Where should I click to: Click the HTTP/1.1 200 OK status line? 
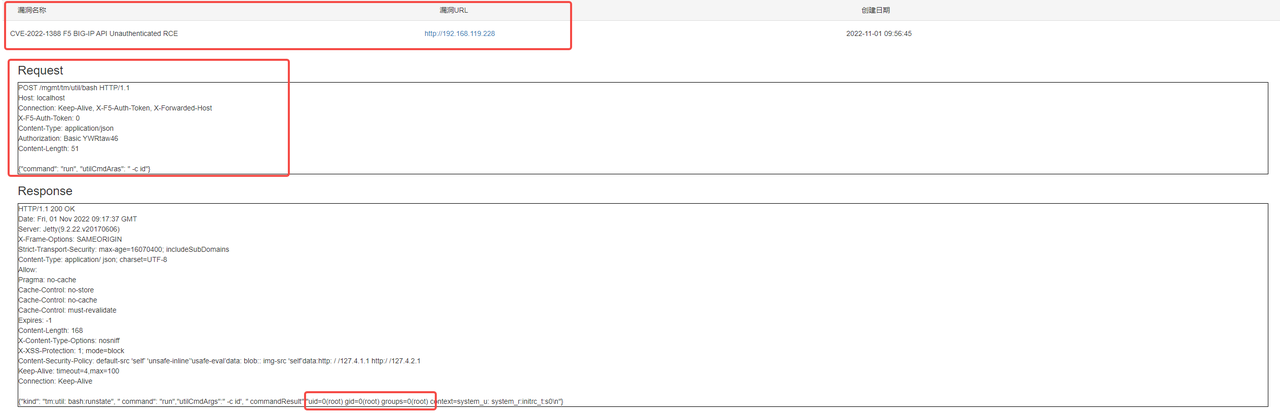click(x=46, y=208)
